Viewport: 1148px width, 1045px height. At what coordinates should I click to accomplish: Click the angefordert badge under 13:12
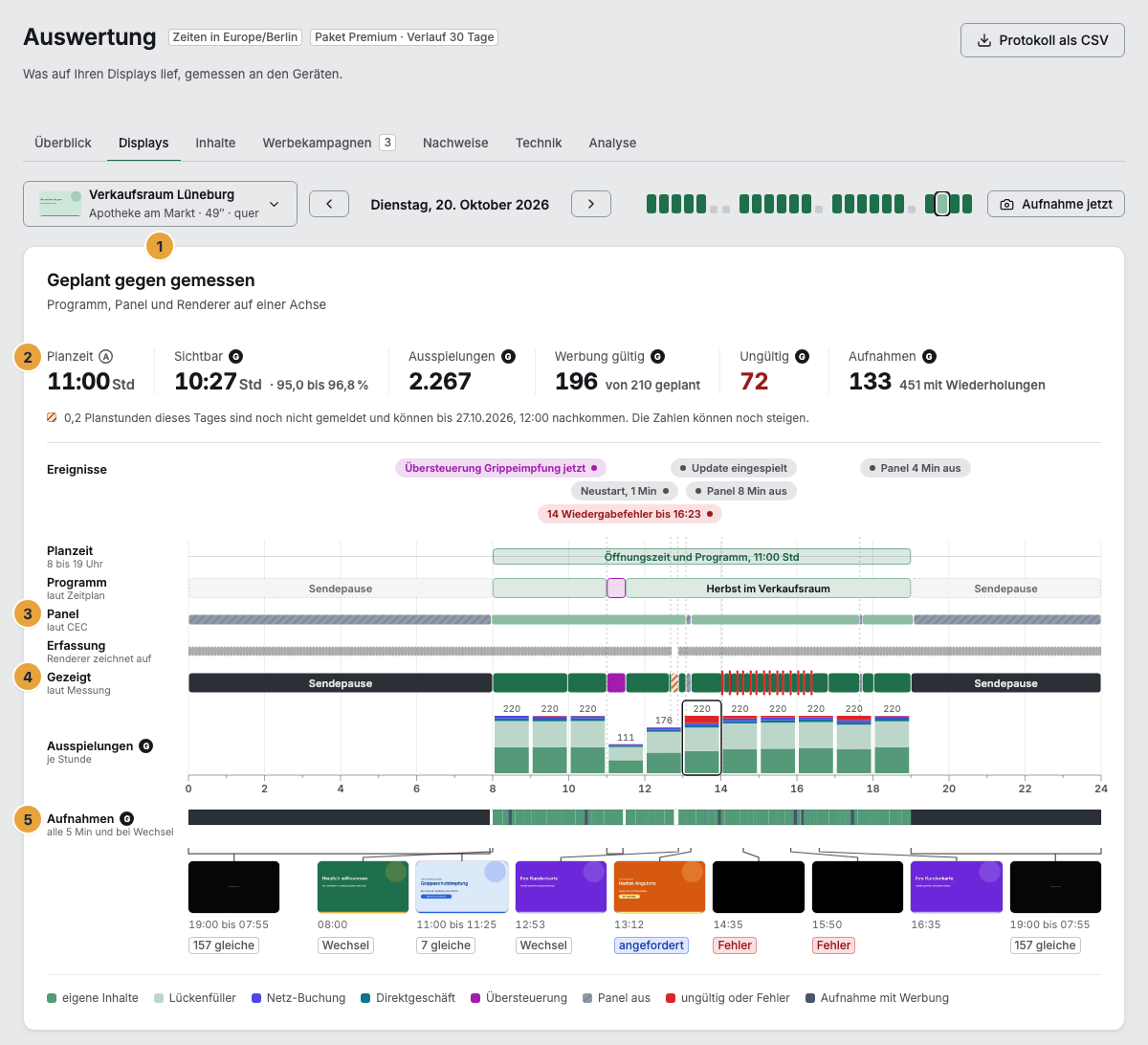tap(651, 945)
